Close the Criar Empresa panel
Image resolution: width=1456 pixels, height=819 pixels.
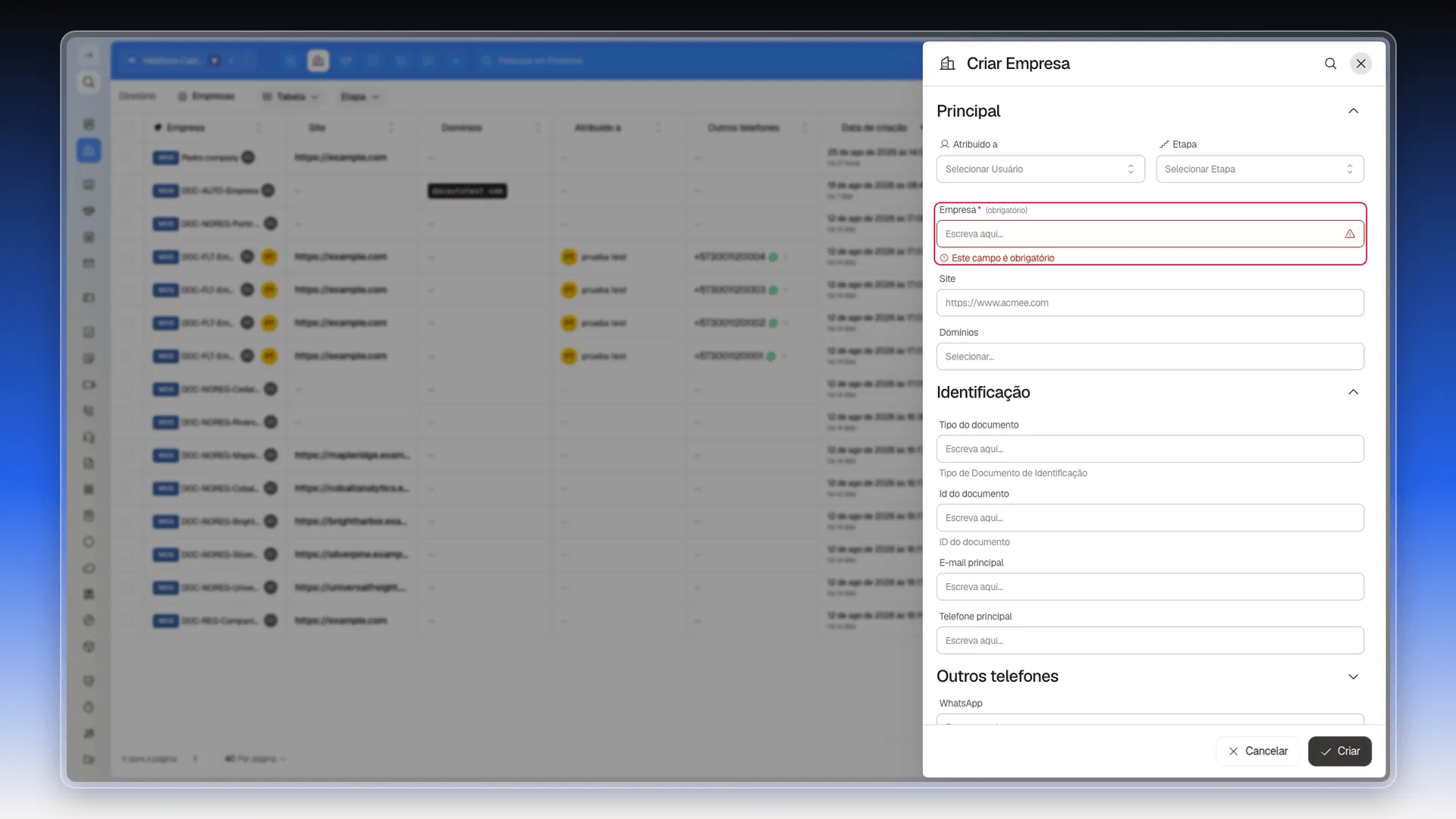point(1360,64)
